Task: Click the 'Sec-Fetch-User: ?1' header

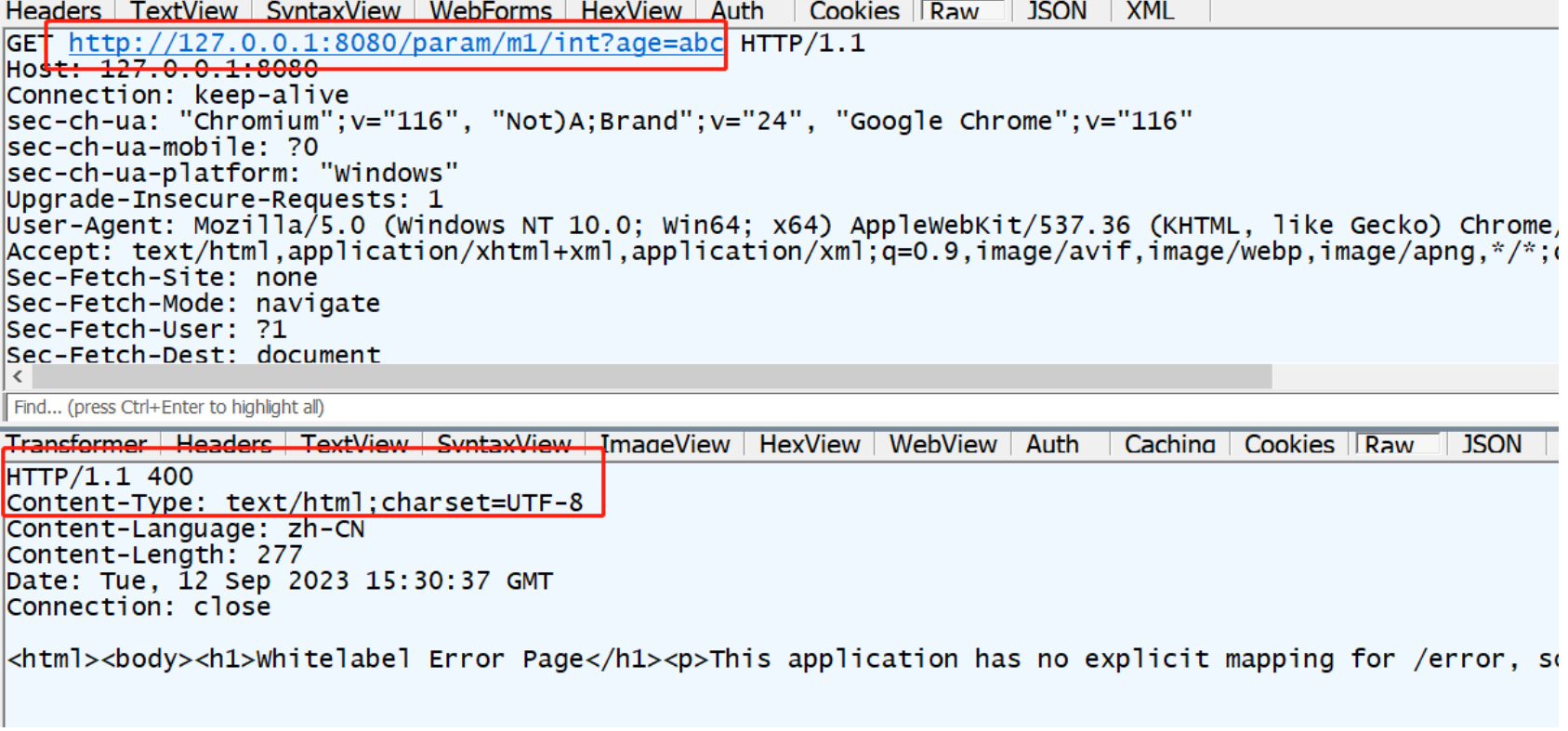Action: point(146,329)
